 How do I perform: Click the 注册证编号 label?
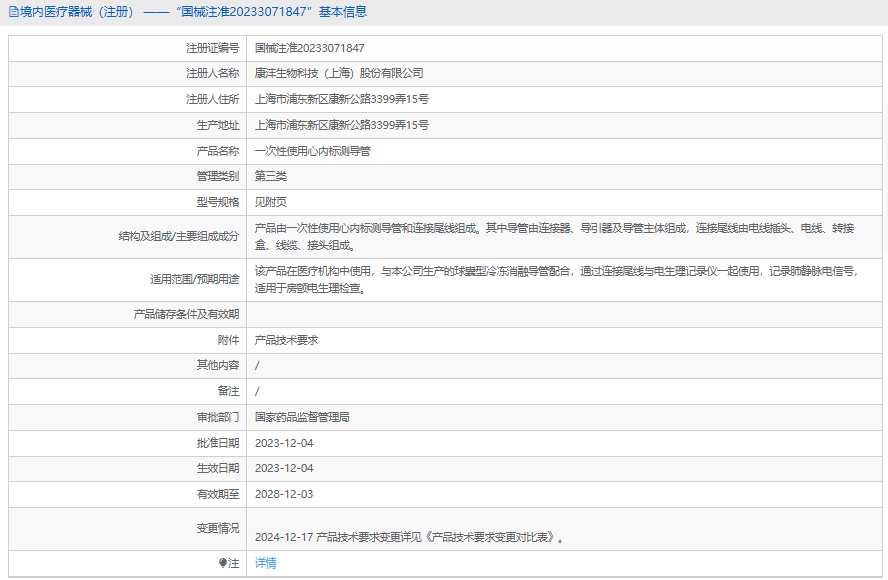(x=213, y=48)
